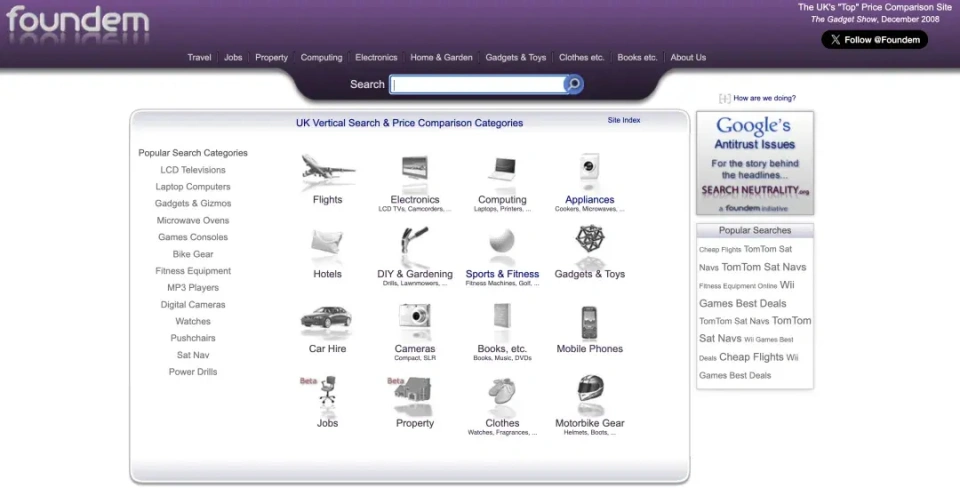Screen dimensions: 960x488
Task: Click inside the Search text field
Action: point(477,85)
